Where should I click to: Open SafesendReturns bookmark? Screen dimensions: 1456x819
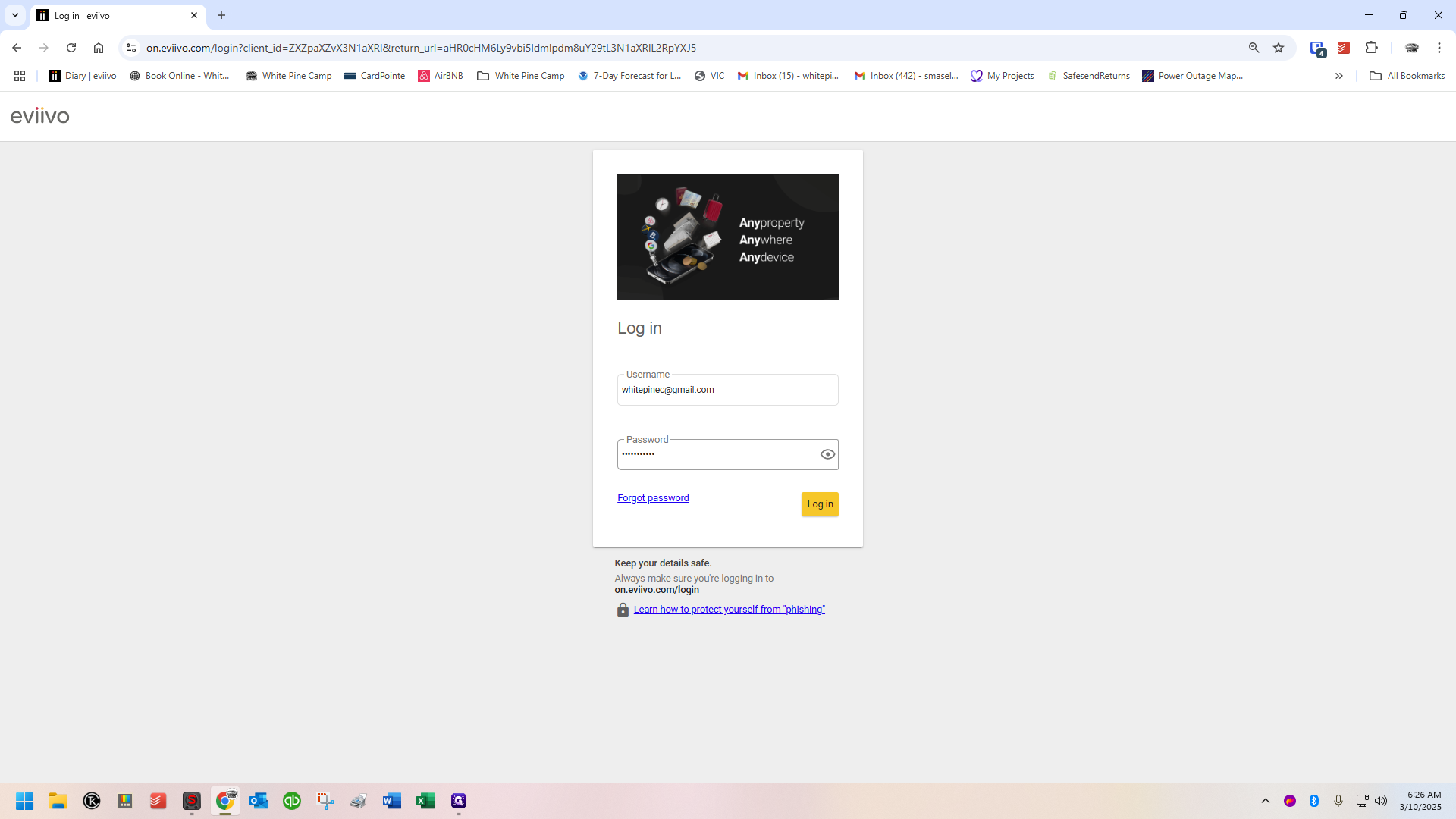[1089, 76]
